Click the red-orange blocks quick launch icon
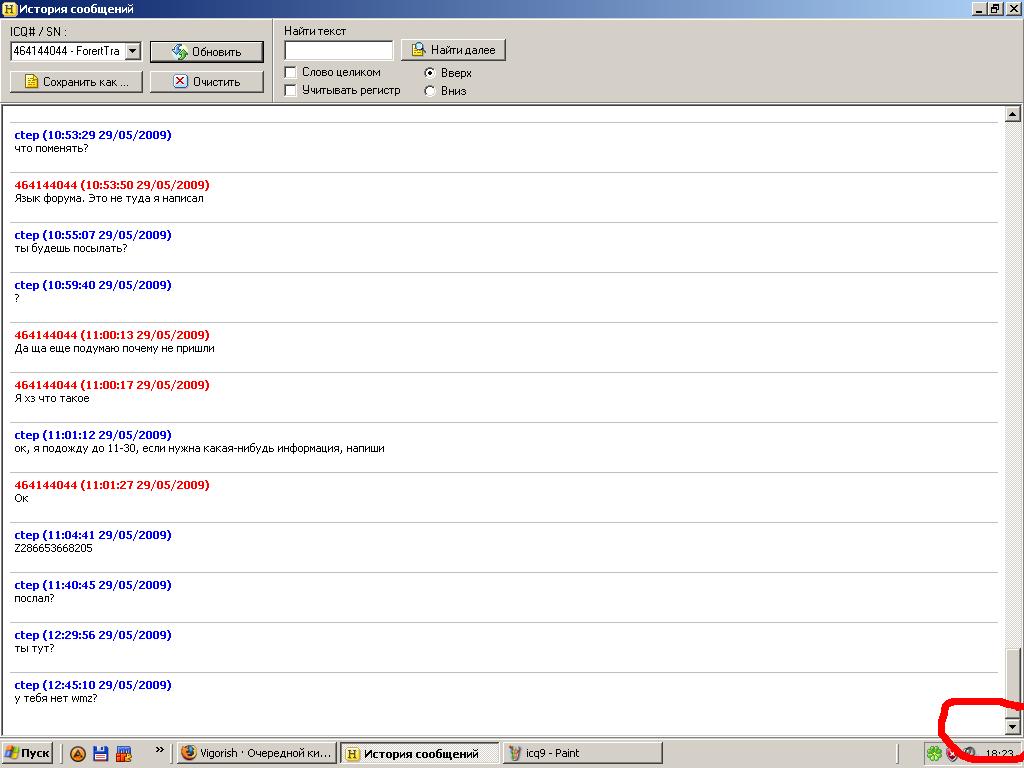1024x768 pixels. (x=124, y=754)
